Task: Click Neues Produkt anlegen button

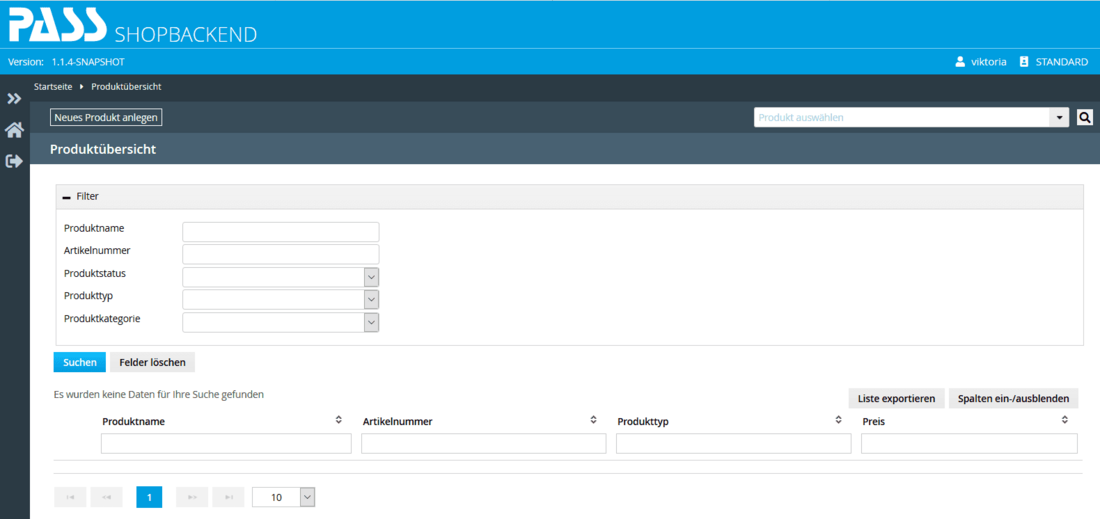Action: [106, 118]
